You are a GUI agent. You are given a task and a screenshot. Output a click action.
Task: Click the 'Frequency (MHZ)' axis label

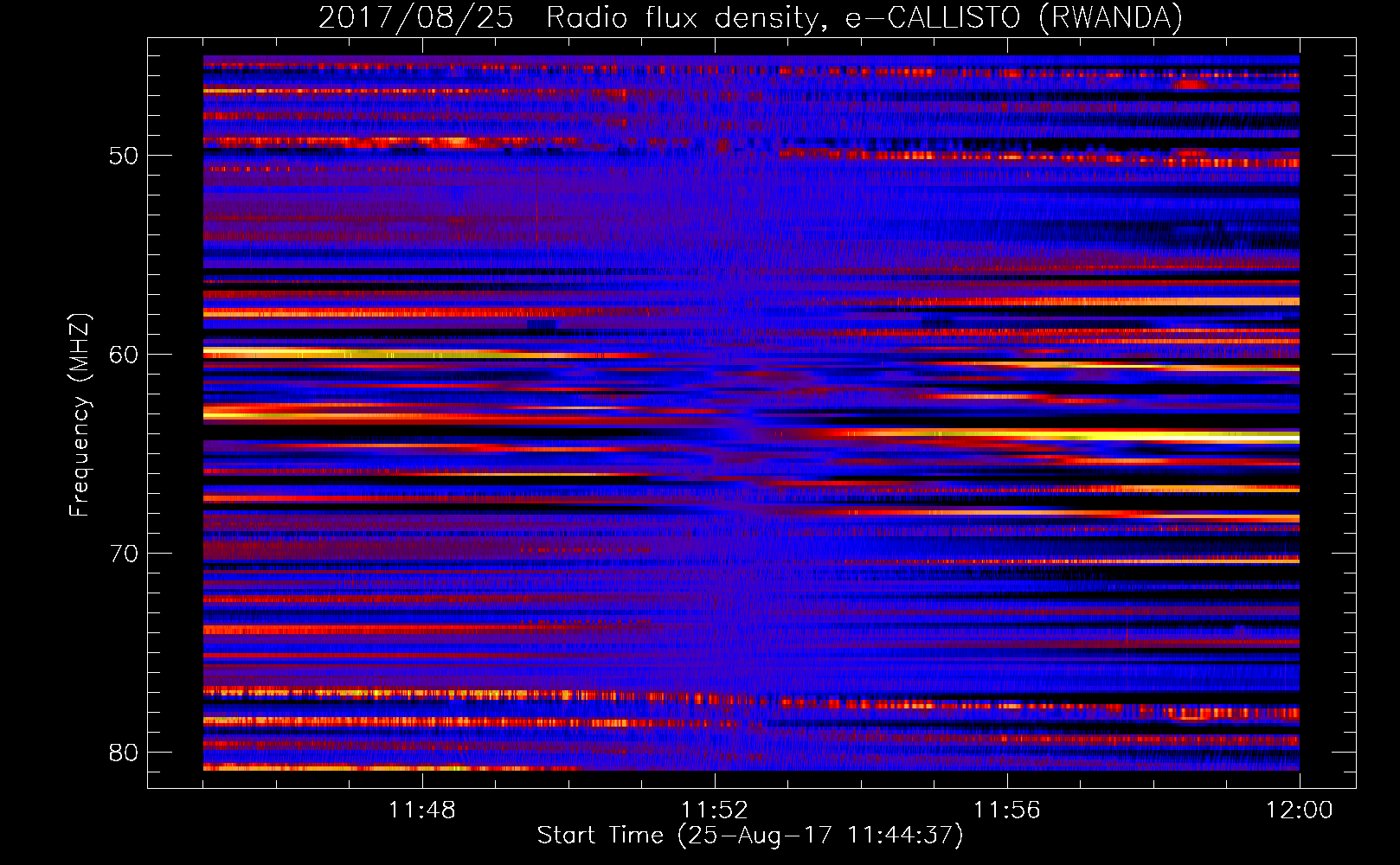click(80, 415)
